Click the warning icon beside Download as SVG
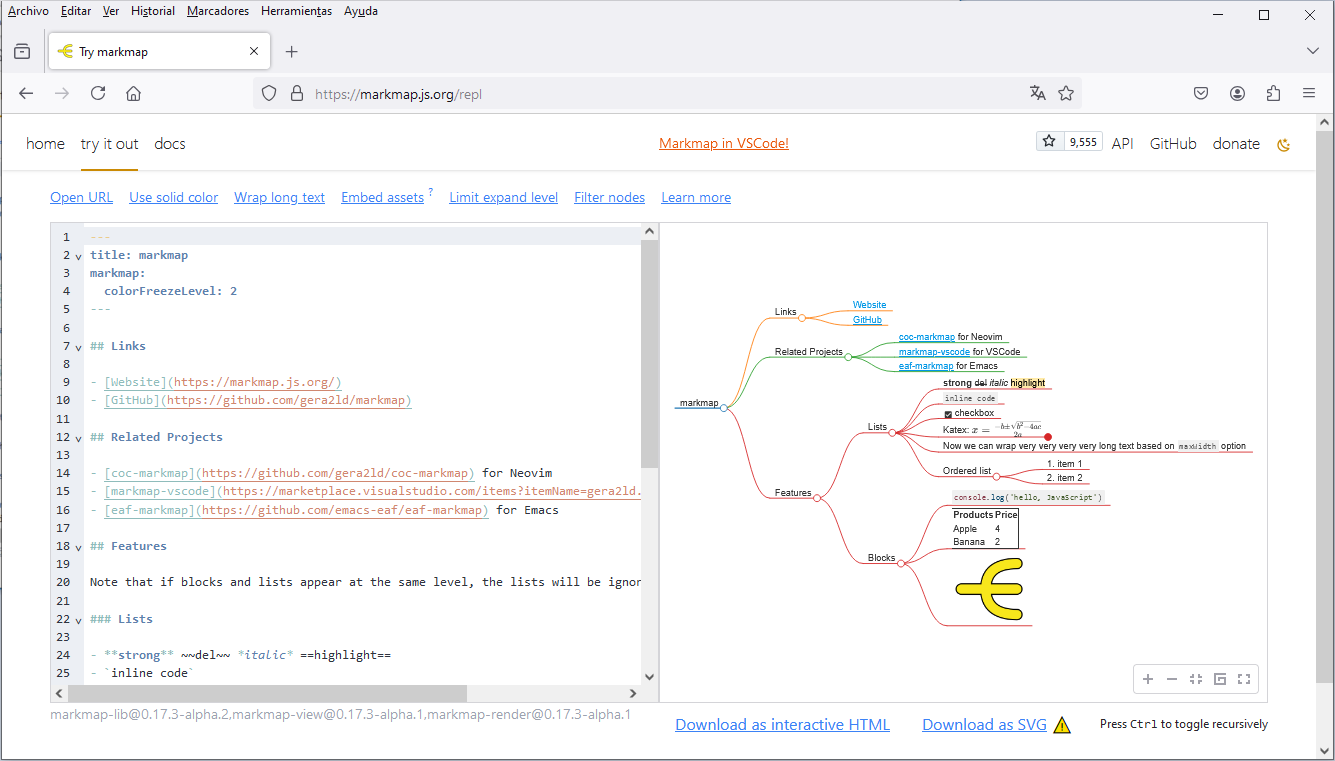Viewport: 1335px width, 761px height. coord(1061,724)
